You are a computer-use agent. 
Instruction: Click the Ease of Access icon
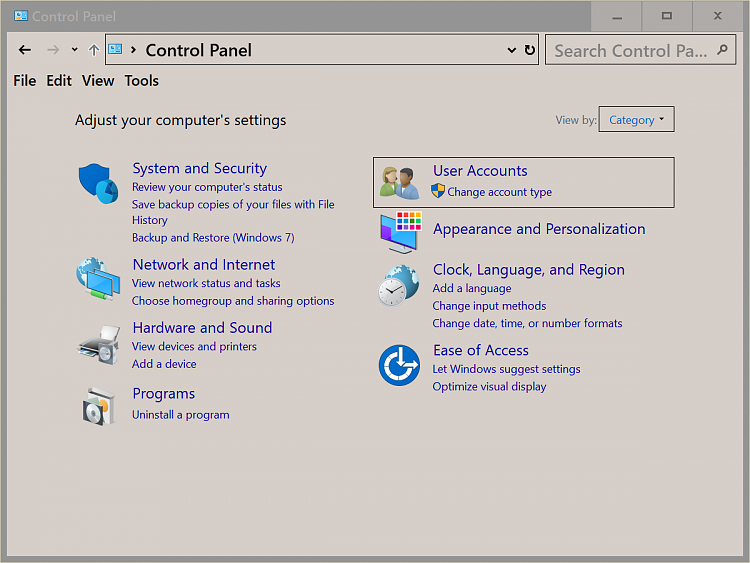pyautogui.click(x=399, y=365)
